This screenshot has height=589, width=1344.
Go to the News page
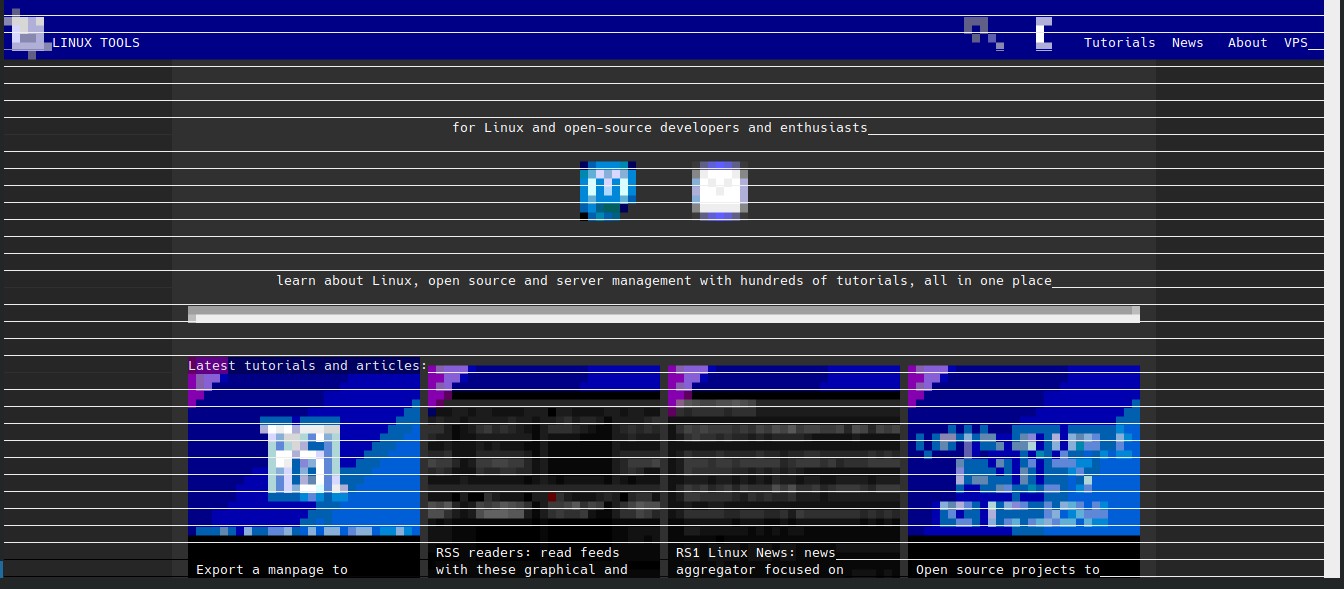pyautogui.click(x=1187, y=43)
